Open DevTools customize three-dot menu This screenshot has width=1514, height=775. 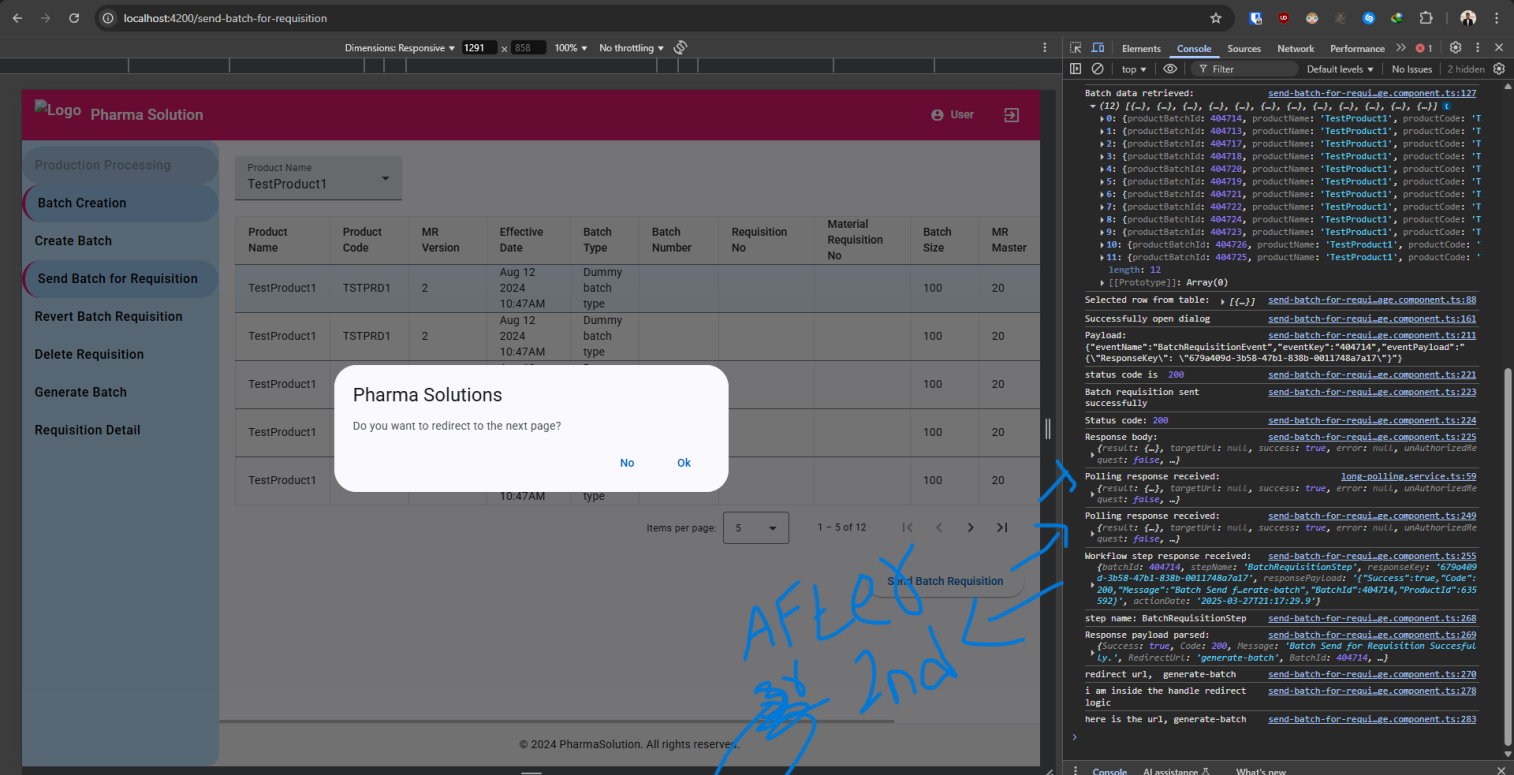click(1478, 48)
